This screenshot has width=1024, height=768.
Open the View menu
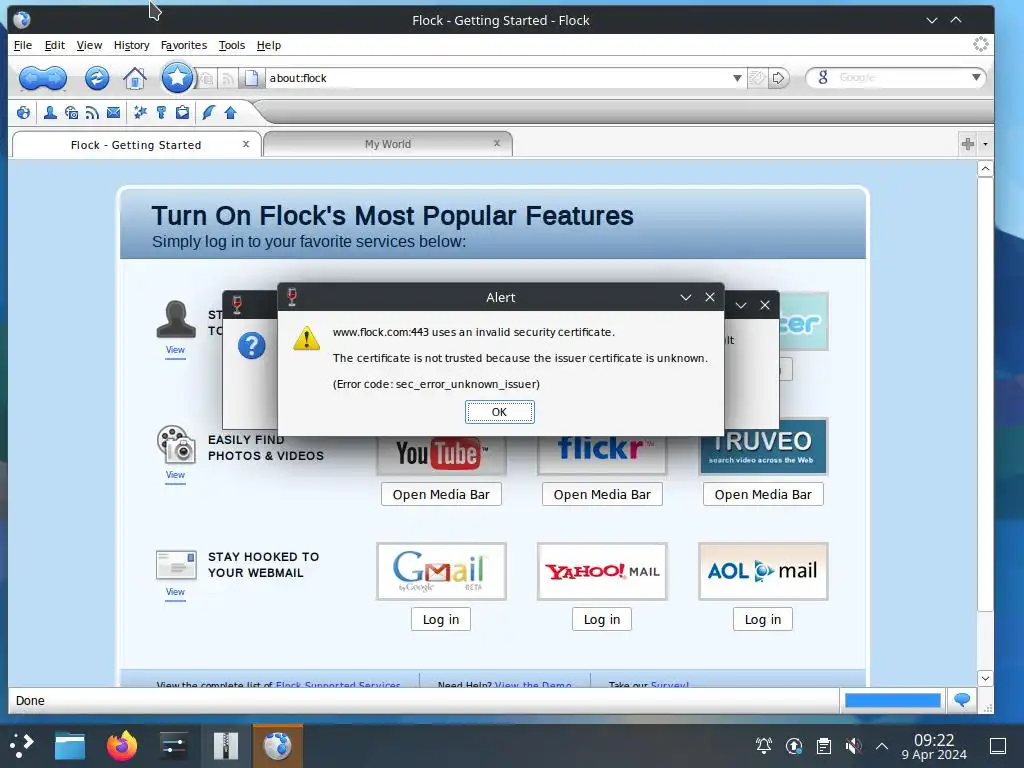point(89,45)
